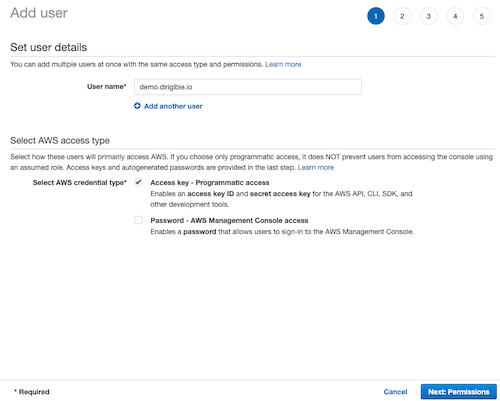Jump to wizard step 3 circle
Image resolution: width=500 pixels, height=401 pixels.
(429, 16)
